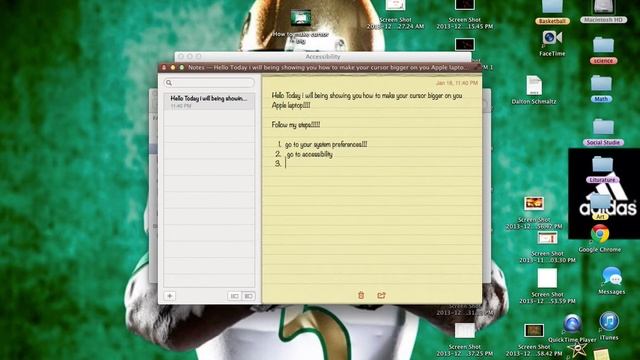Minimize the Notes window with the yellow button

[x=173, y=67]
